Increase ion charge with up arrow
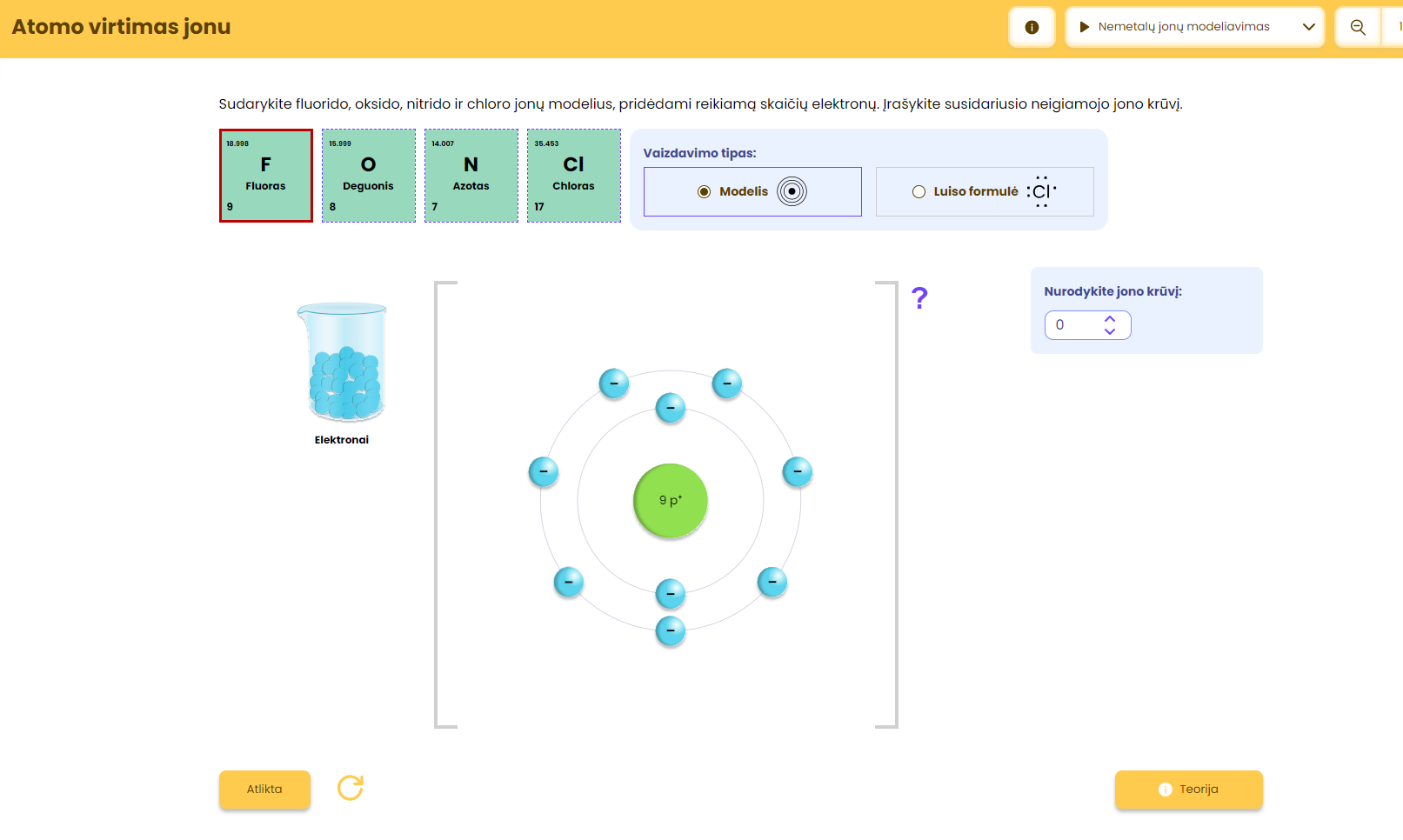This screenshot has height=840, width=1403. pyautogui.click(x=1110, y=319)
